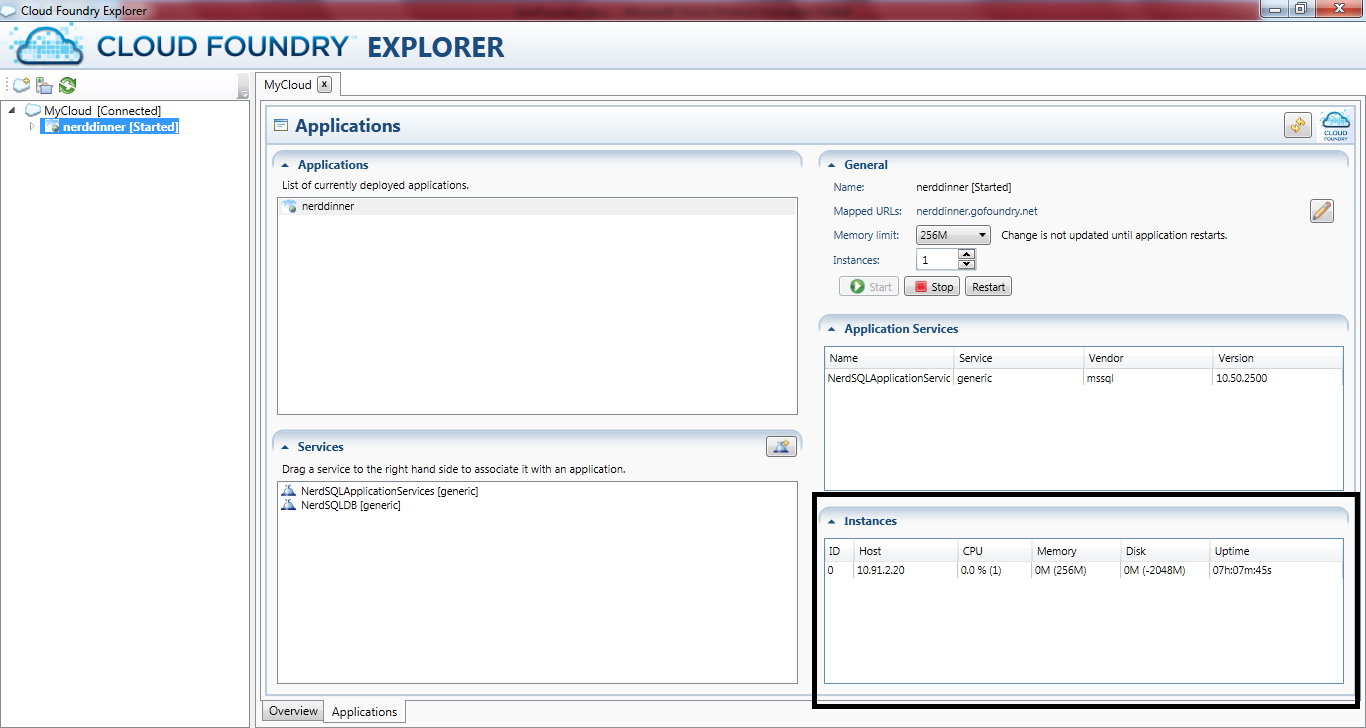The height and width of the screenshot is (728, 1366).
Task: Click the Memory column header
Action: point(1076,551)
